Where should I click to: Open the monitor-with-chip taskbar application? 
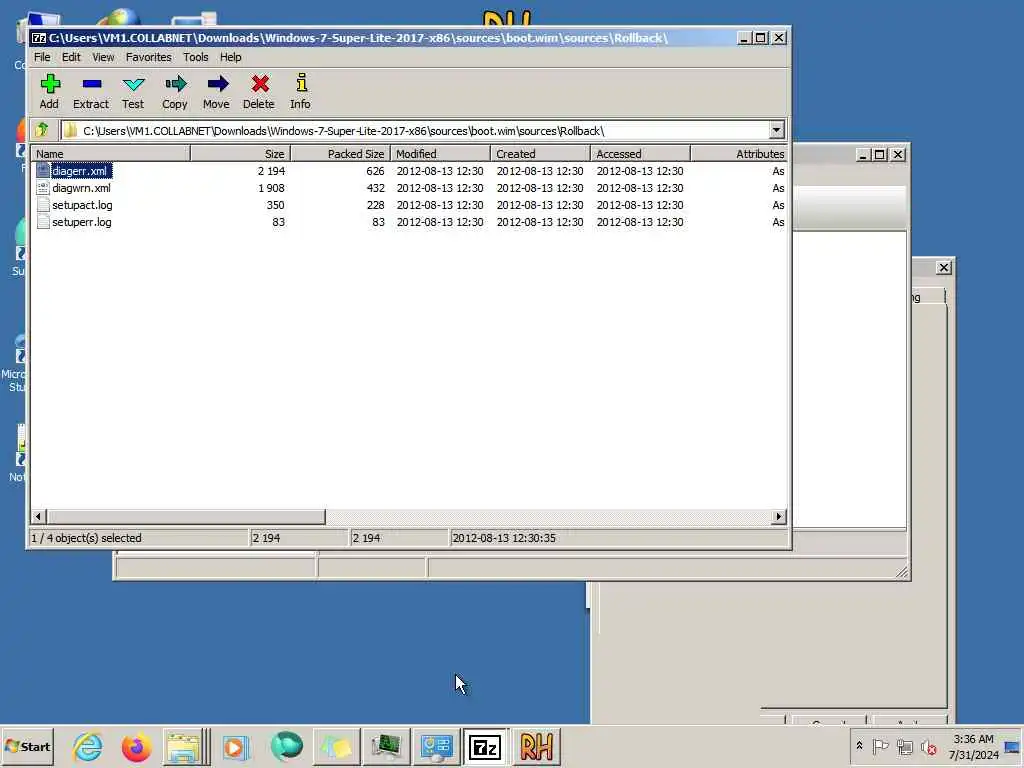pyautogui.click(x=386, y=746)
